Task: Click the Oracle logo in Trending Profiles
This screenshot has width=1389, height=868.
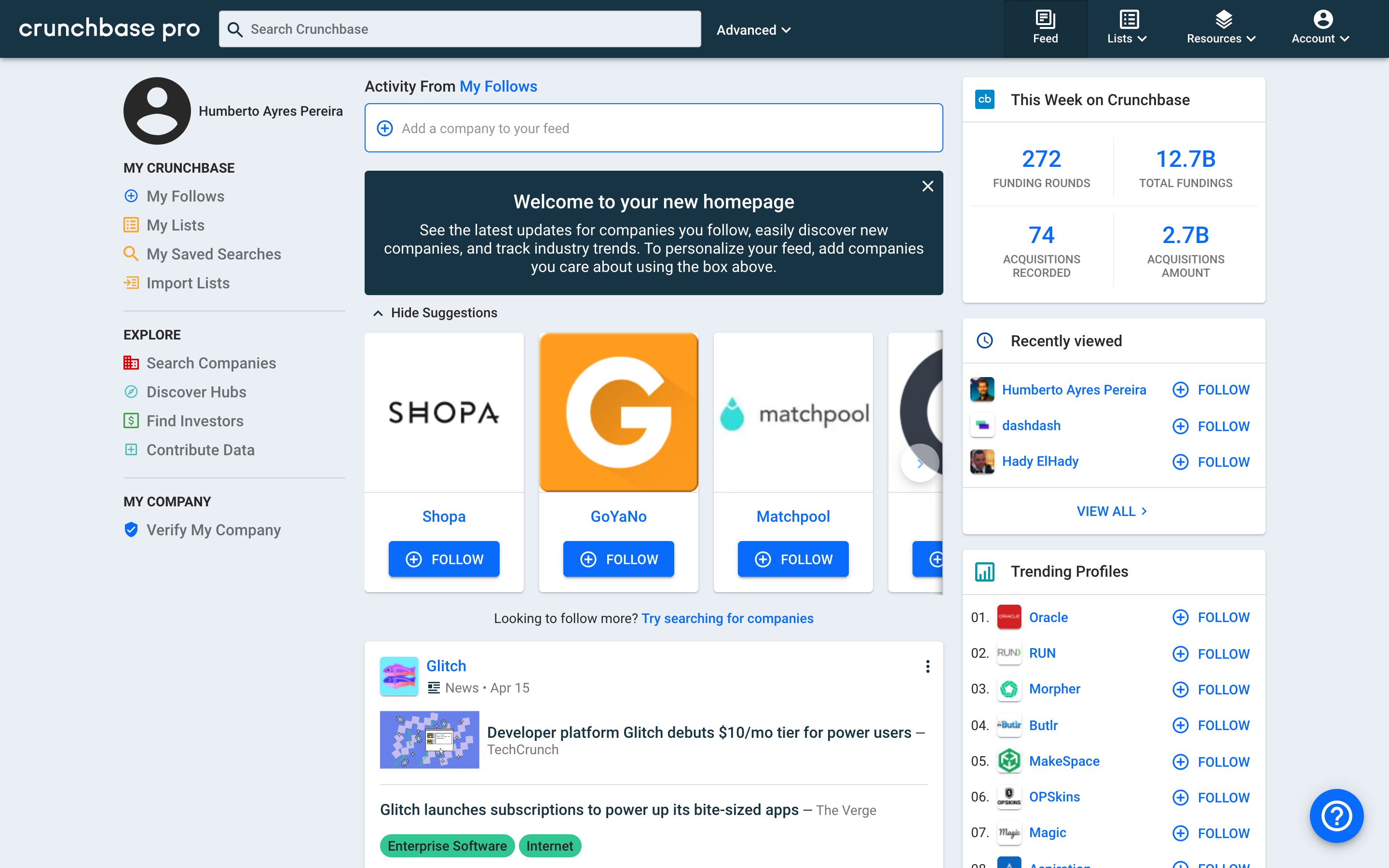Action: pos(1009,617)
